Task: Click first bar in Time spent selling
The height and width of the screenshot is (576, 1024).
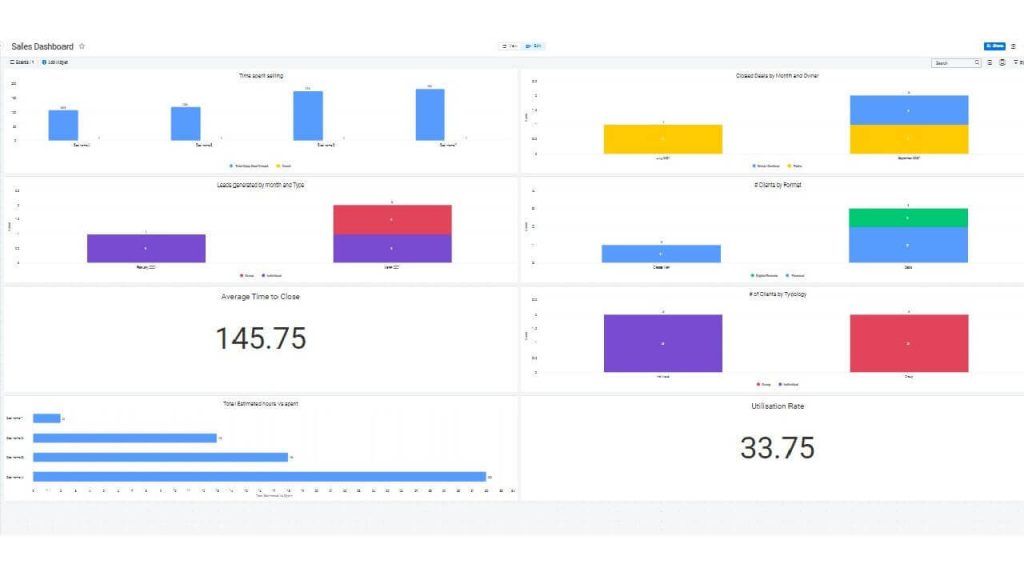Action: click(x=63, y=125)
